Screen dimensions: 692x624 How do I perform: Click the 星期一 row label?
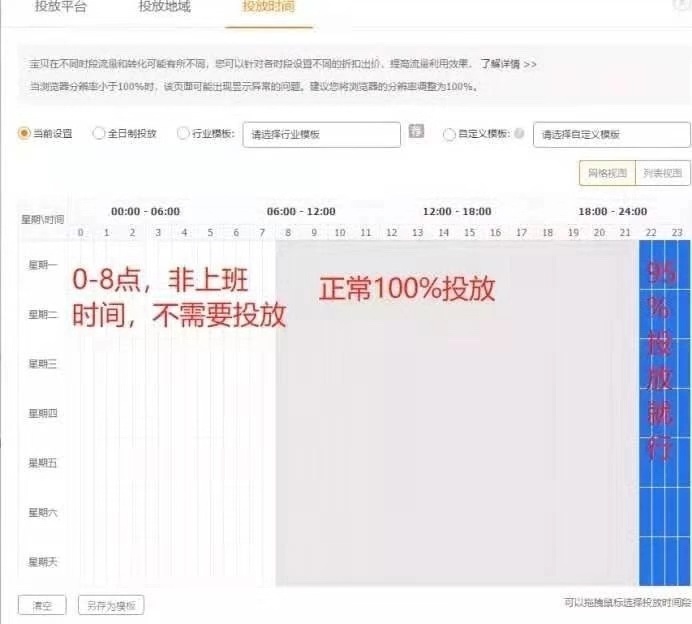(43, 265)
